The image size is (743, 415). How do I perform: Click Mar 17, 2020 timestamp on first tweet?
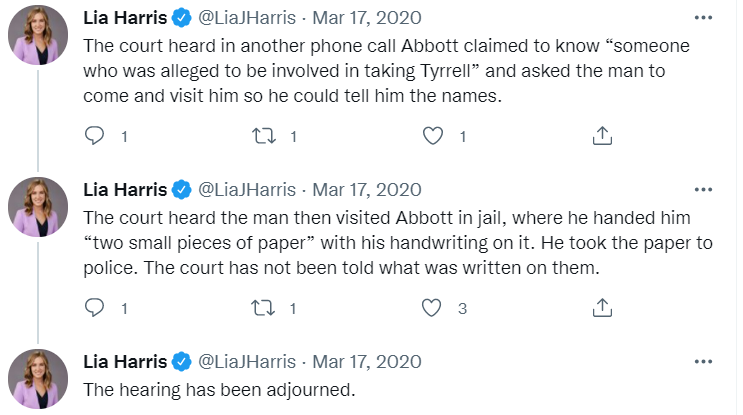[367, 17]
